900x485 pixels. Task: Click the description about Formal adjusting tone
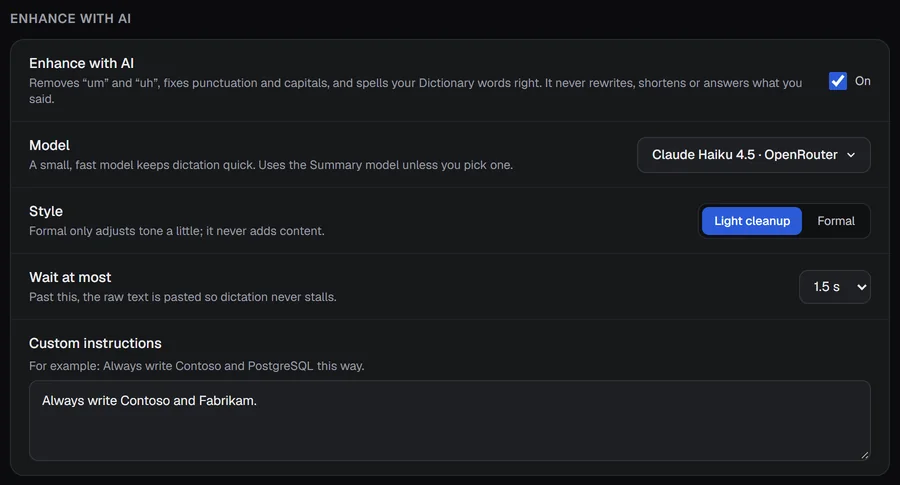(x=177, y=231)
